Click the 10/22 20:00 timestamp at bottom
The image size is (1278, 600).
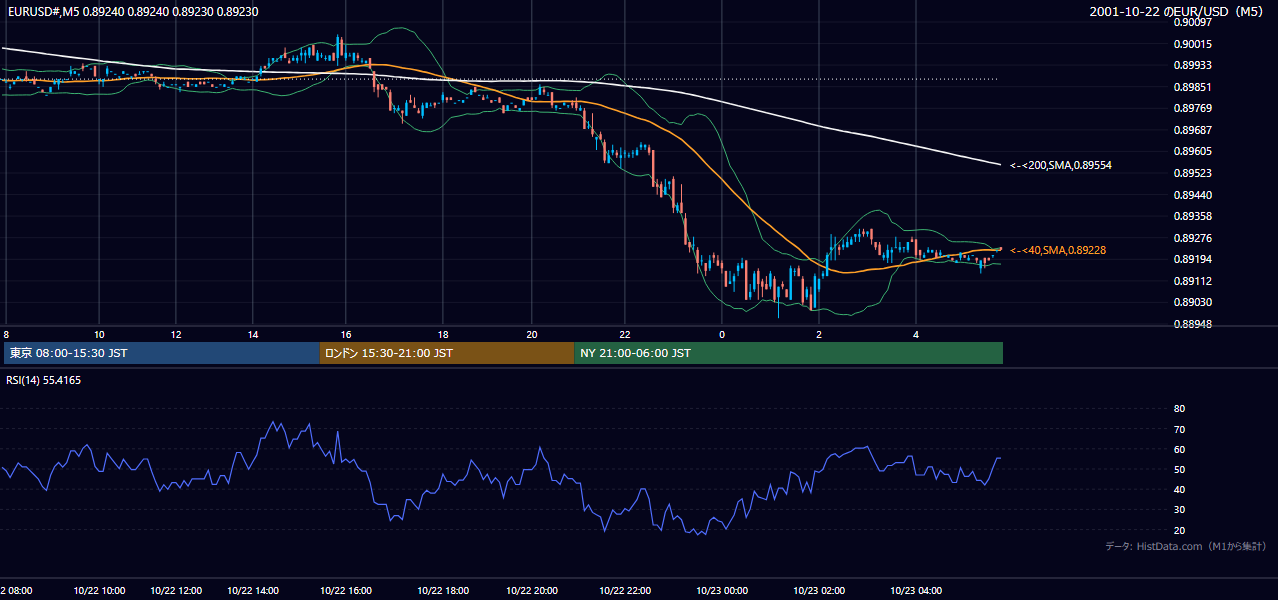coord(531,591)
